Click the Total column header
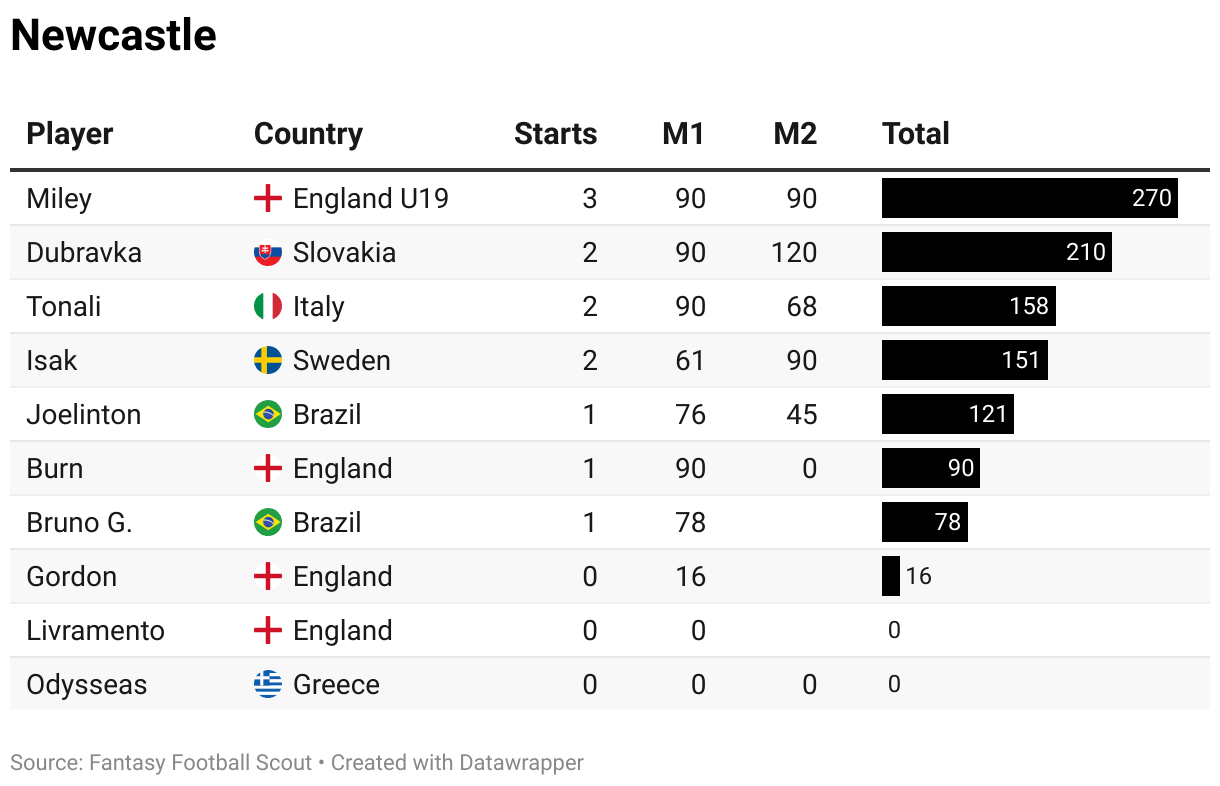 916,134
